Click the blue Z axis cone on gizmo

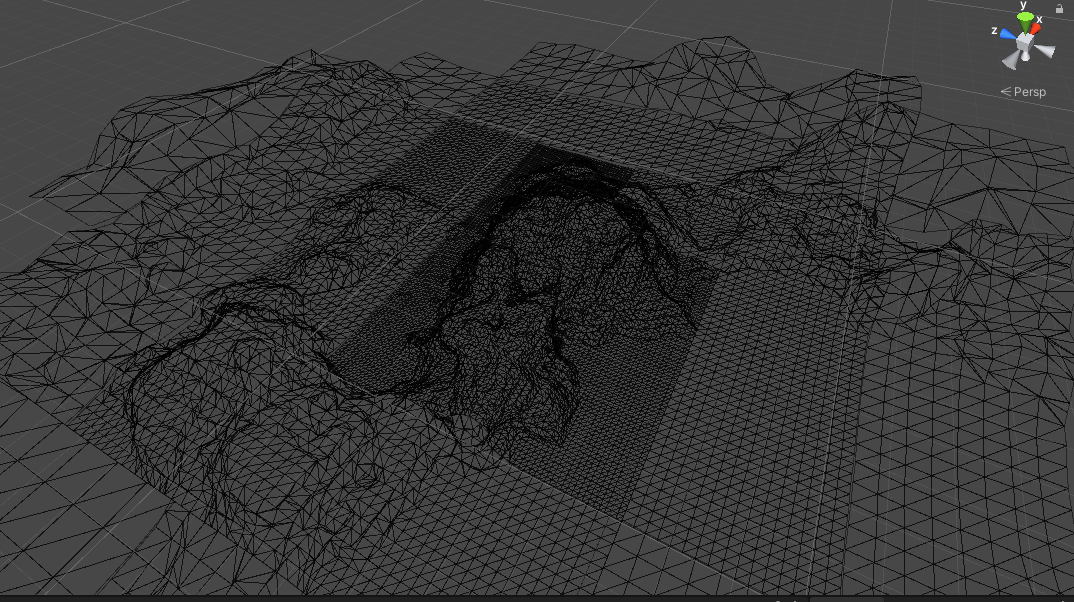point(1008,35)
